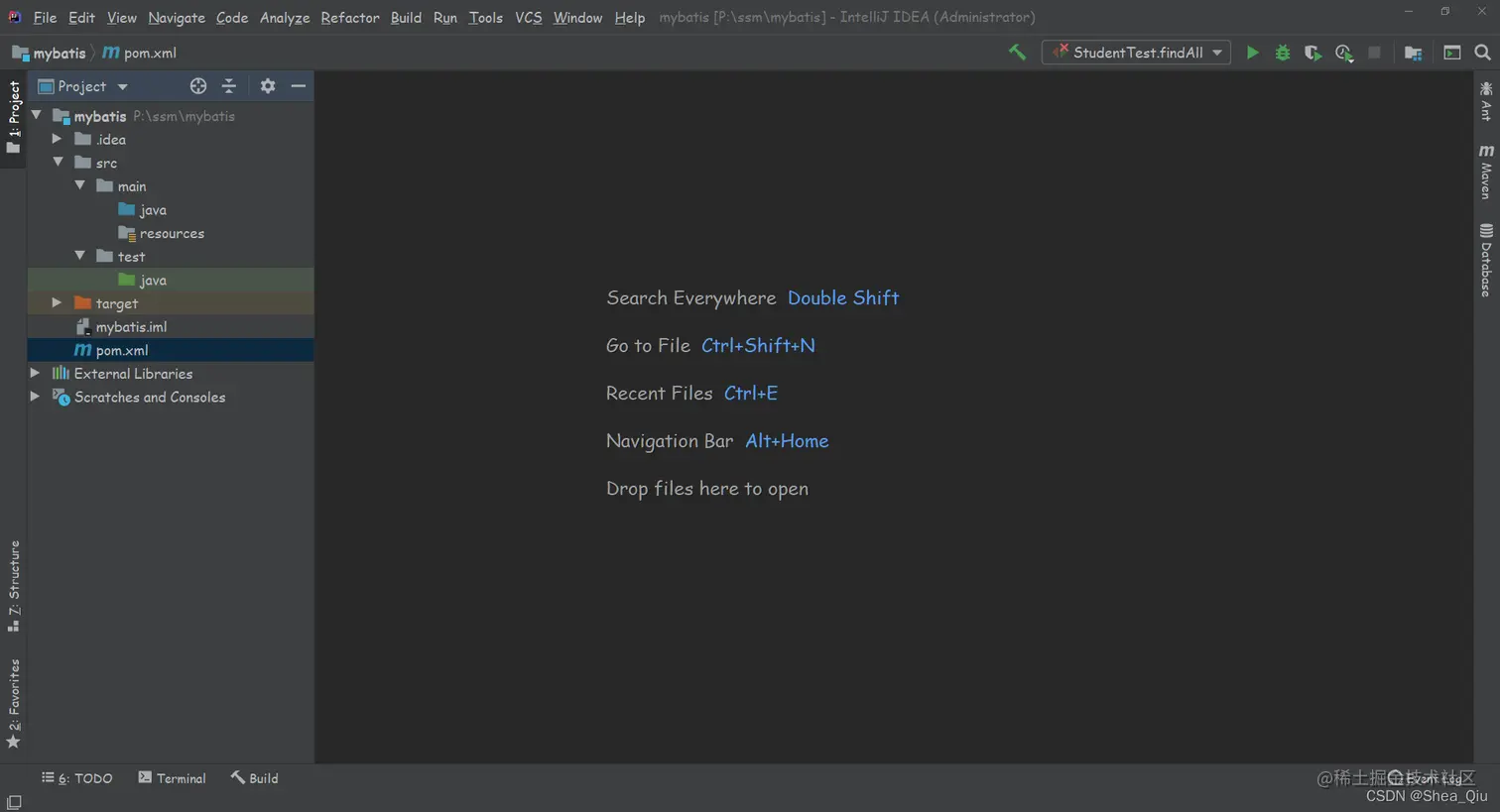This screenshot has height=812, width=1500.
Task: Open the Navigate menu
Action: [177, 17]
